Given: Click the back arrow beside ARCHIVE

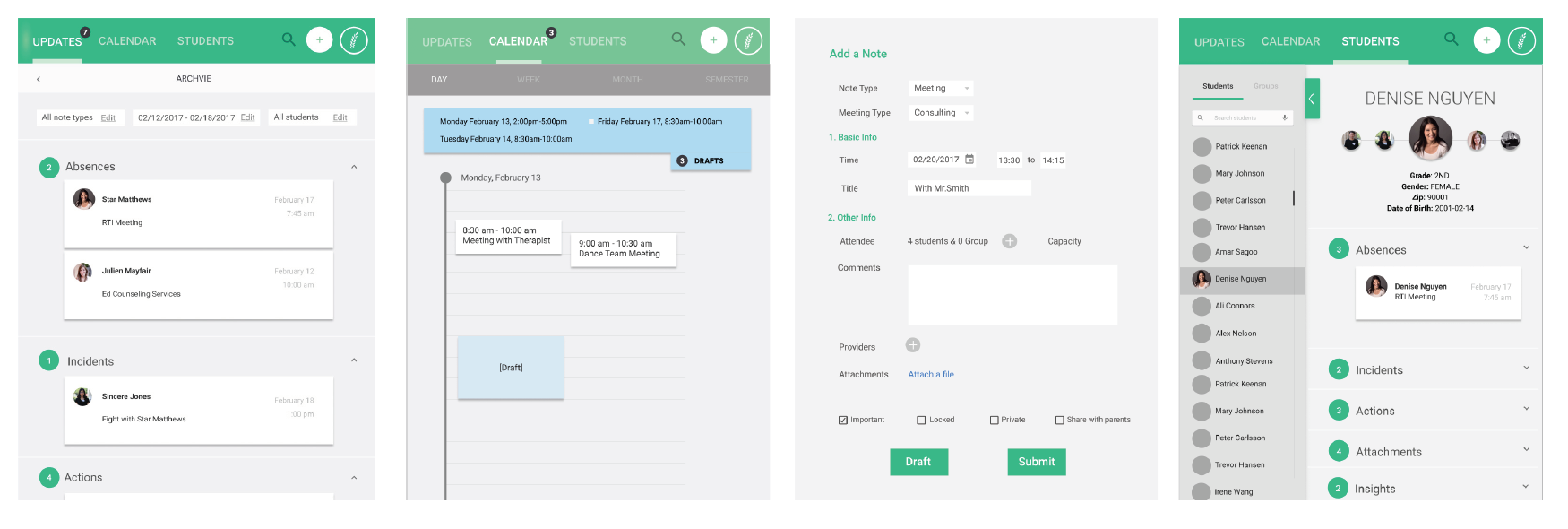Looking at the screenshot, I should [39, 79].
